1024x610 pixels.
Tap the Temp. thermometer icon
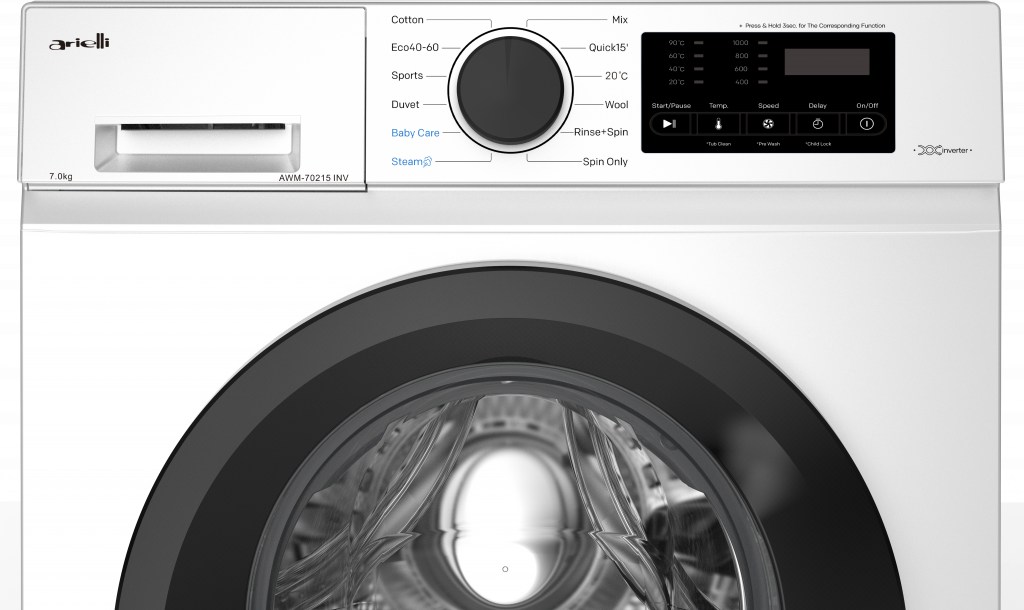(718, 124)
